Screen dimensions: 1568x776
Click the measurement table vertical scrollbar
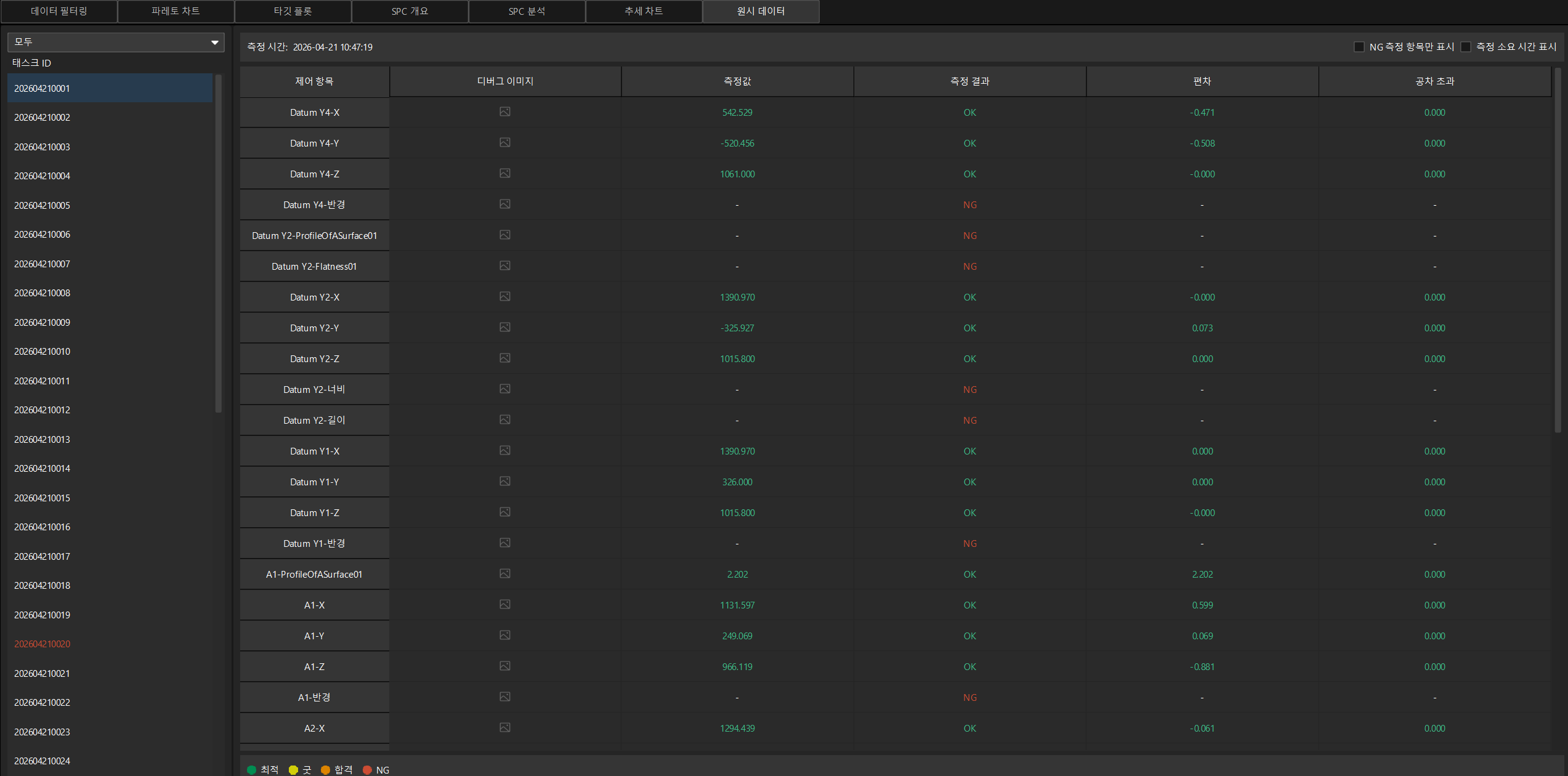pyautogui.click(x=1558, y=249)
